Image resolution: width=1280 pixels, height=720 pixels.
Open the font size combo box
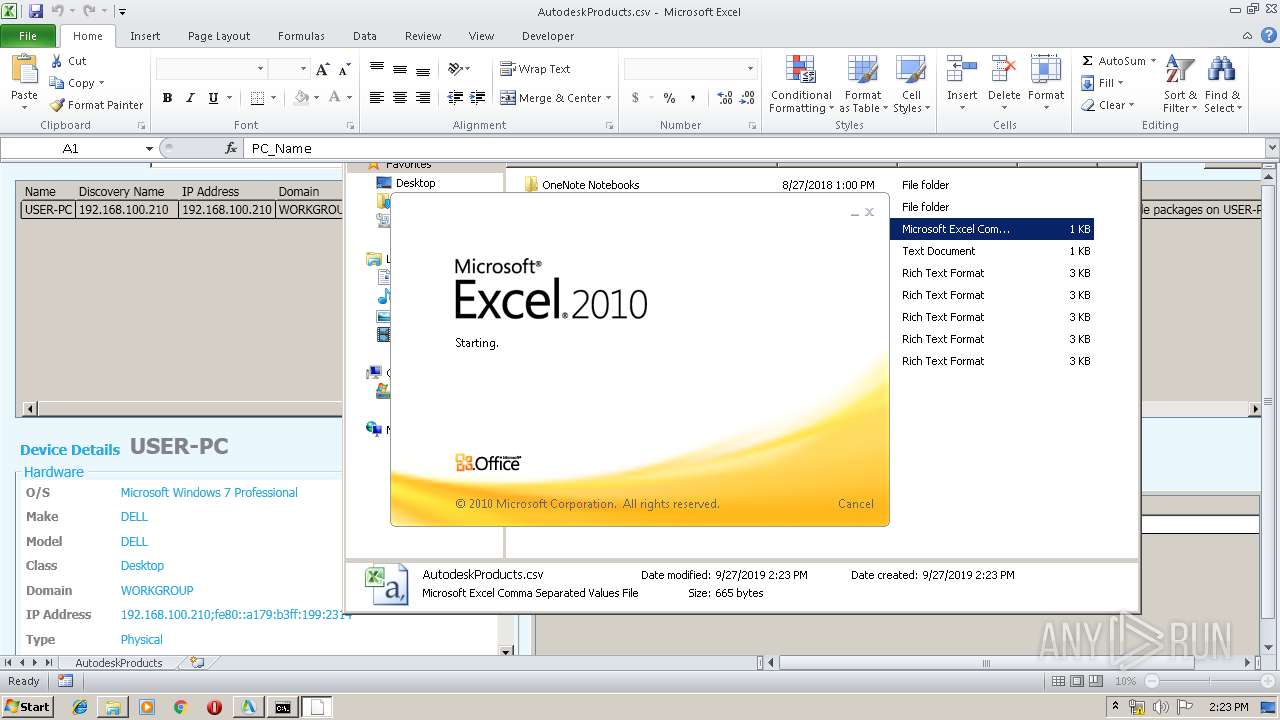[x=288, y=69]
